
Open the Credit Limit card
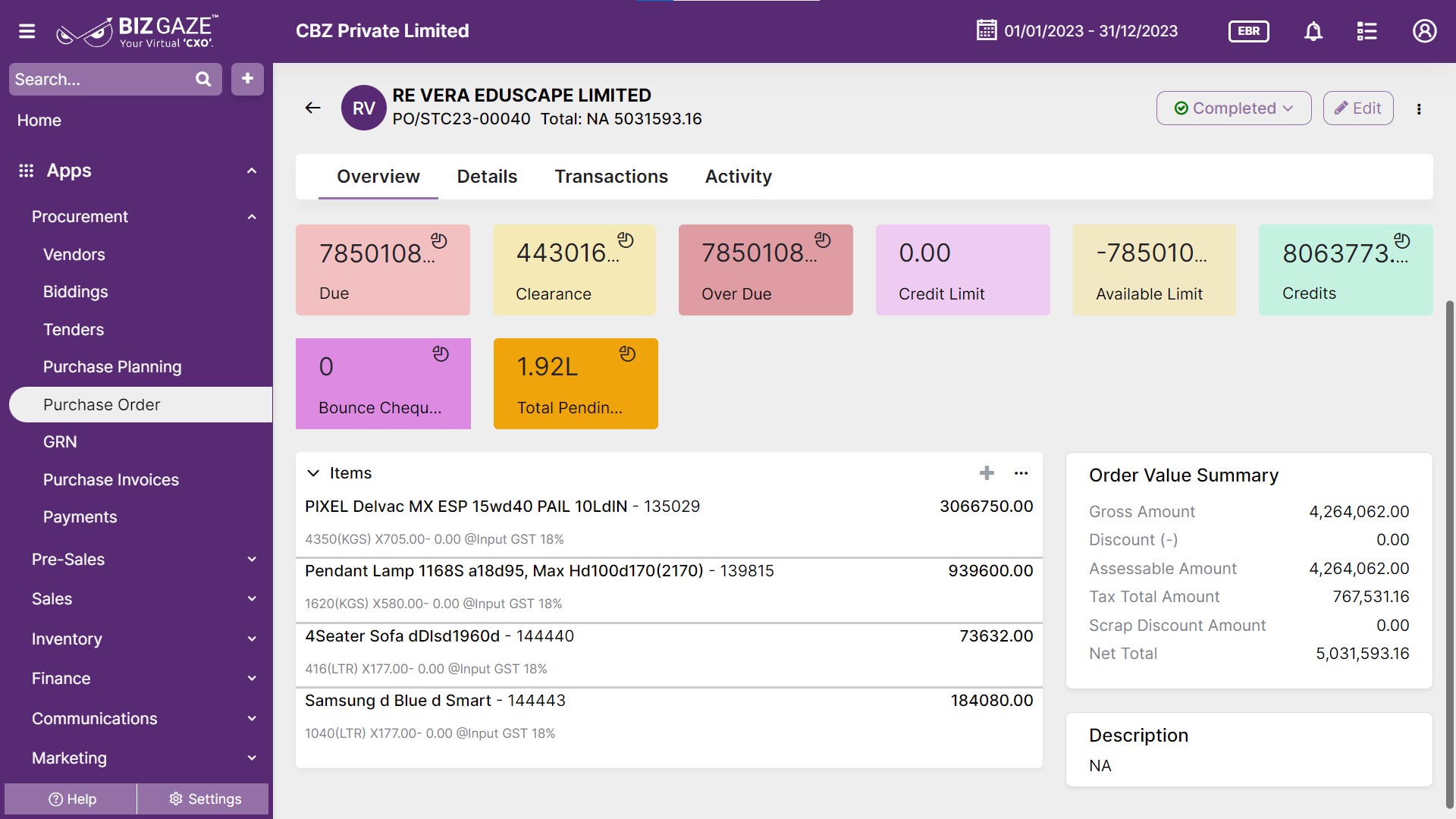click(x=963, y=270)
